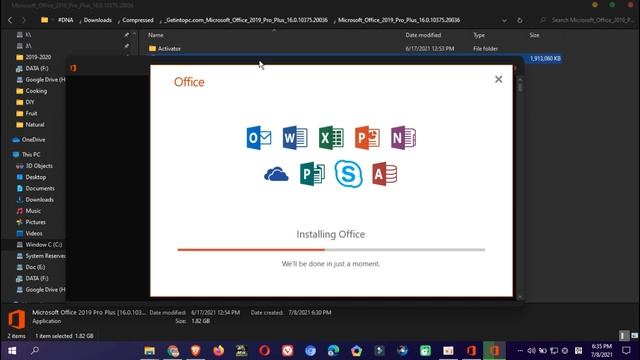Click #DNA in the address breadcrumb
The height and width of the screenshot is (360, 640).
click(x=66, y=20)
